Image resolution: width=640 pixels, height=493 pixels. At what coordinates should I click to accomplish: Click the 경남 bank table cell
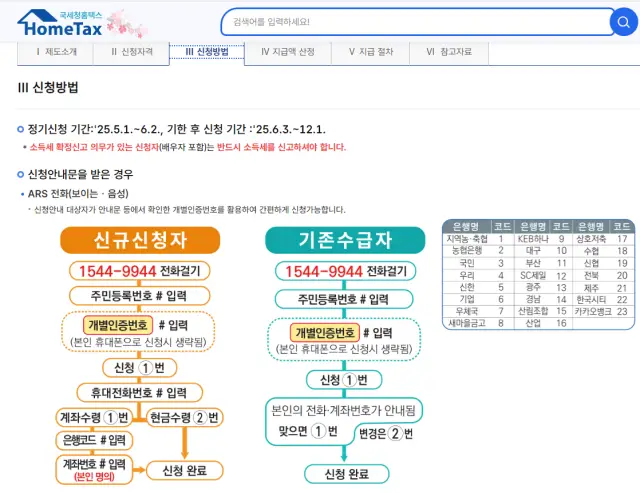pos(533,299)
